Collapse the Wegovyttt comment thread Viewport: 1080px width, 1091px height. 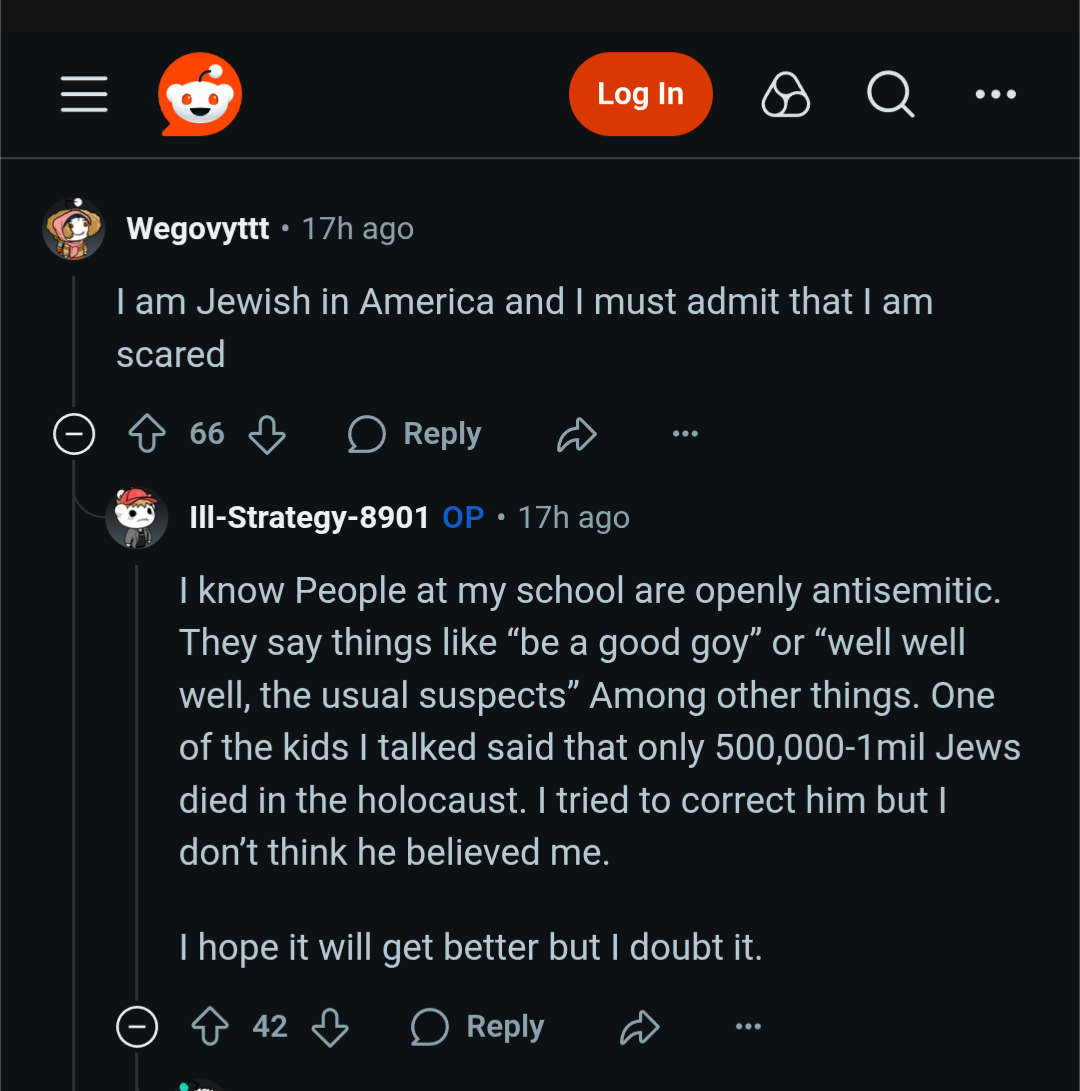[74, 434]
